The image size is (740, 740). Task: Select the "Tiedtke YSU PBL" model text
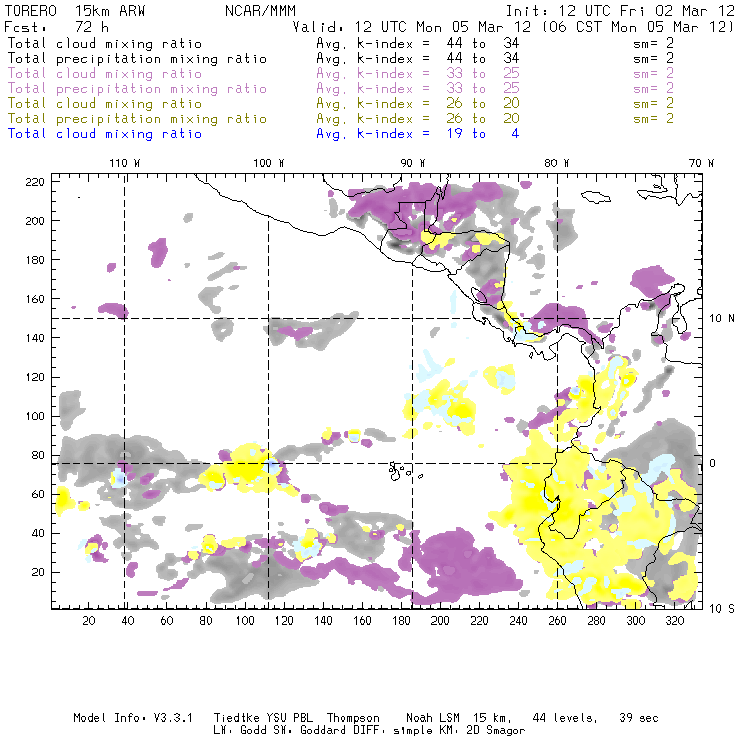pyautogui.click(x=263, y=718)
